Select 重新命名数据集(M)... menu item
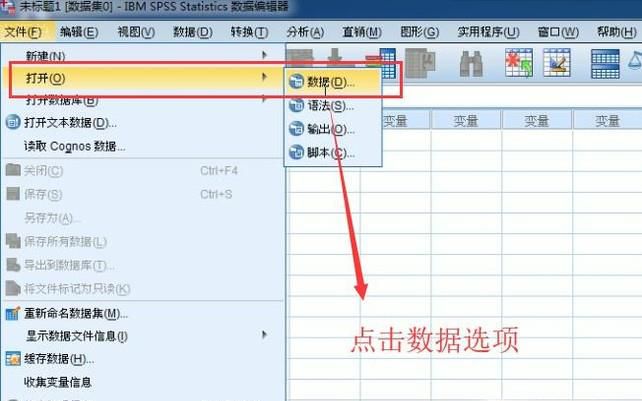This screenshot has height=401, width=642. click(143, 314)
